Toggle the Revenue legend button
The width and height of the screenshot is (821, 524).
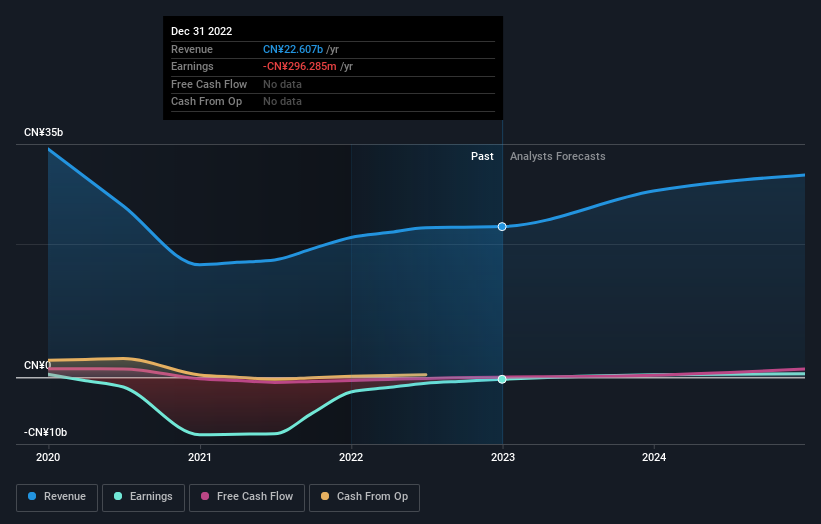(x=57, y=497)
